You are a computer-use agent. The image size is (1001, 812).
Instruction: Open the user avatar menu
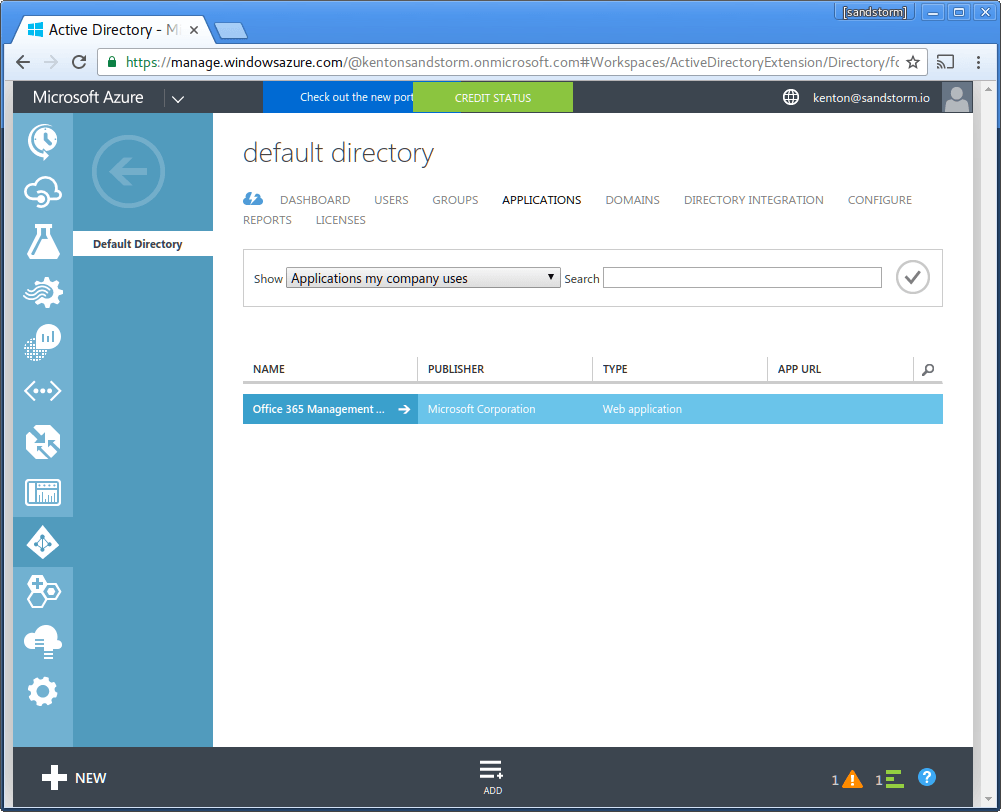pos(956,97)
